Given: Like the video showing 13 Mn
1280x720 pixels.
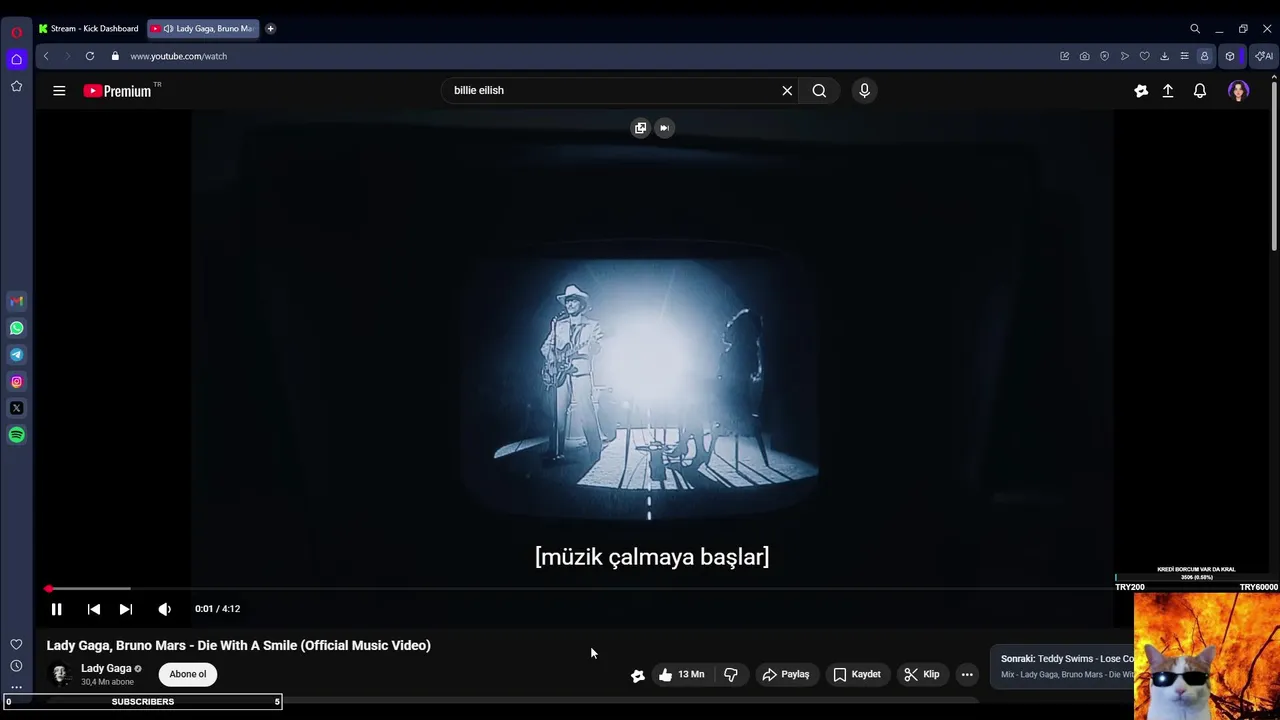Looking at the screenshot, I should point(681,675).
